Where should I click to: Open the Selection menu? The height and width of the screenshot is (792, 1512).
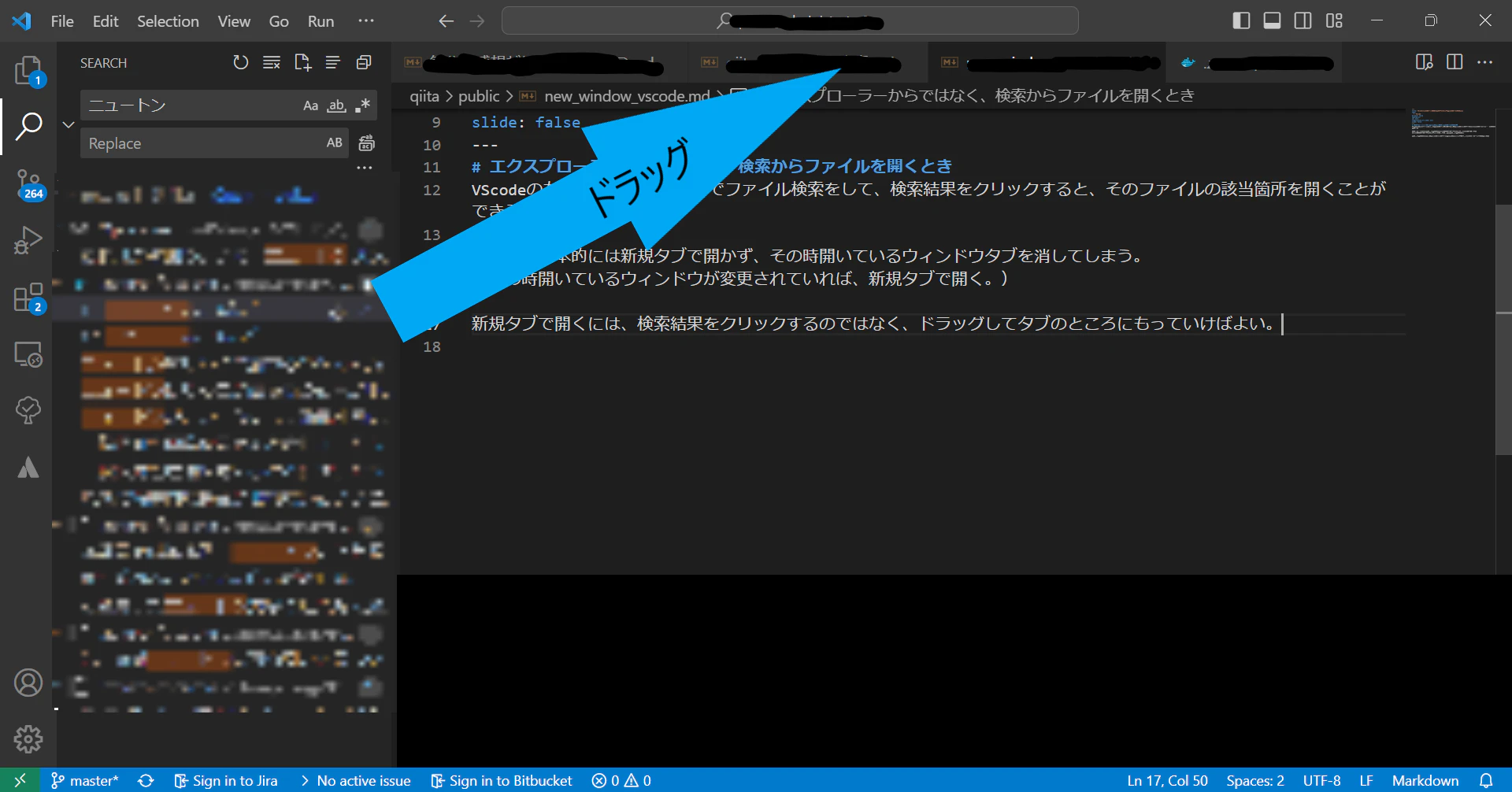coord(168,21)
